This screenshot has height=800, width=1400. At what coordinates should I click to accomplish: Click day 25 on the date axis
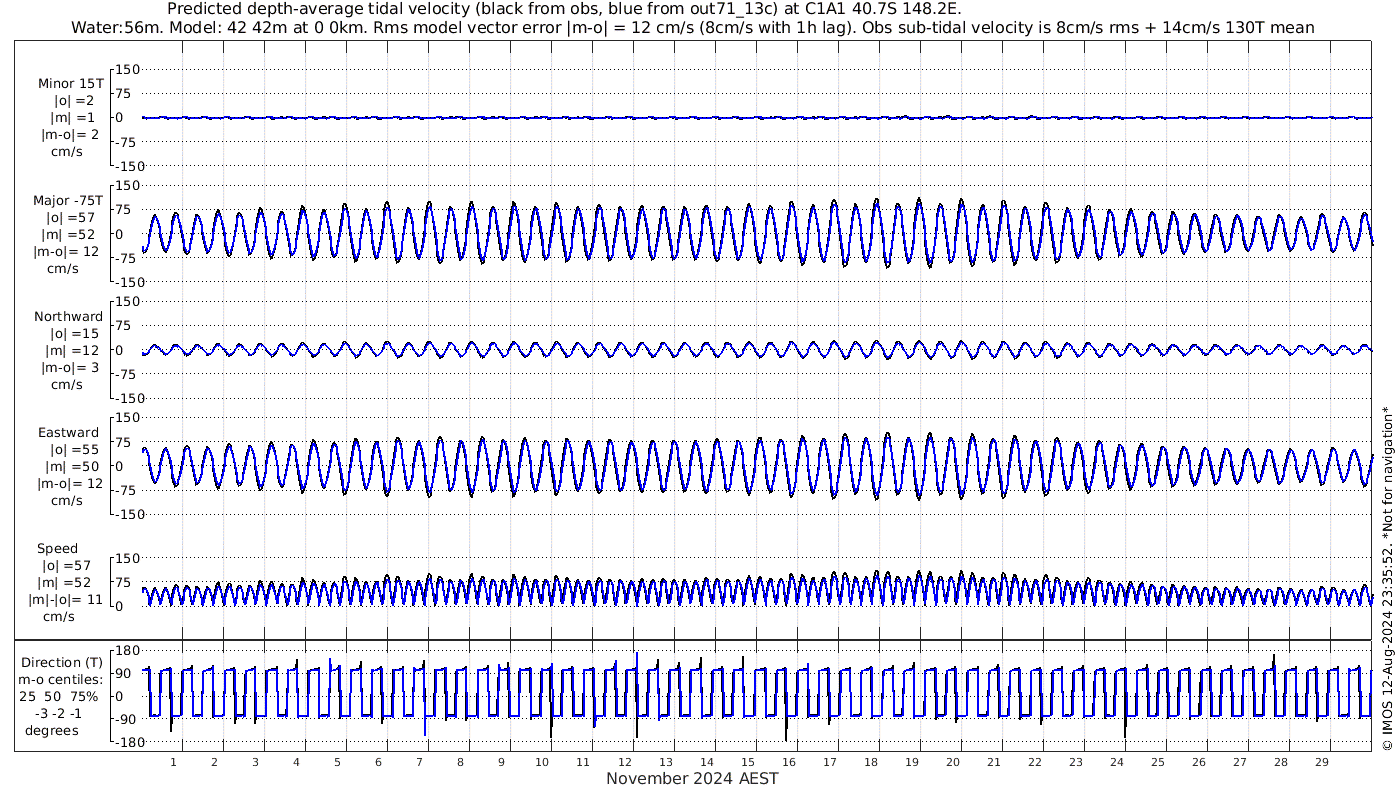click(x=1157, y=762)
